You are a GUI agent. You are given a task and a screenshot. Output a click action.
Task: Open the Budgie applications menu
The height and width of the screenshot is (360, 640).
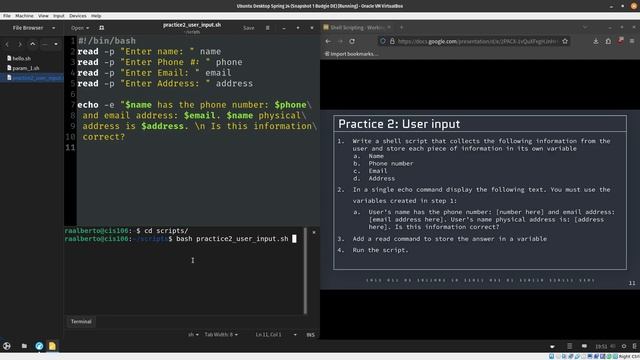pyautogui.click(x=7, y=346)
